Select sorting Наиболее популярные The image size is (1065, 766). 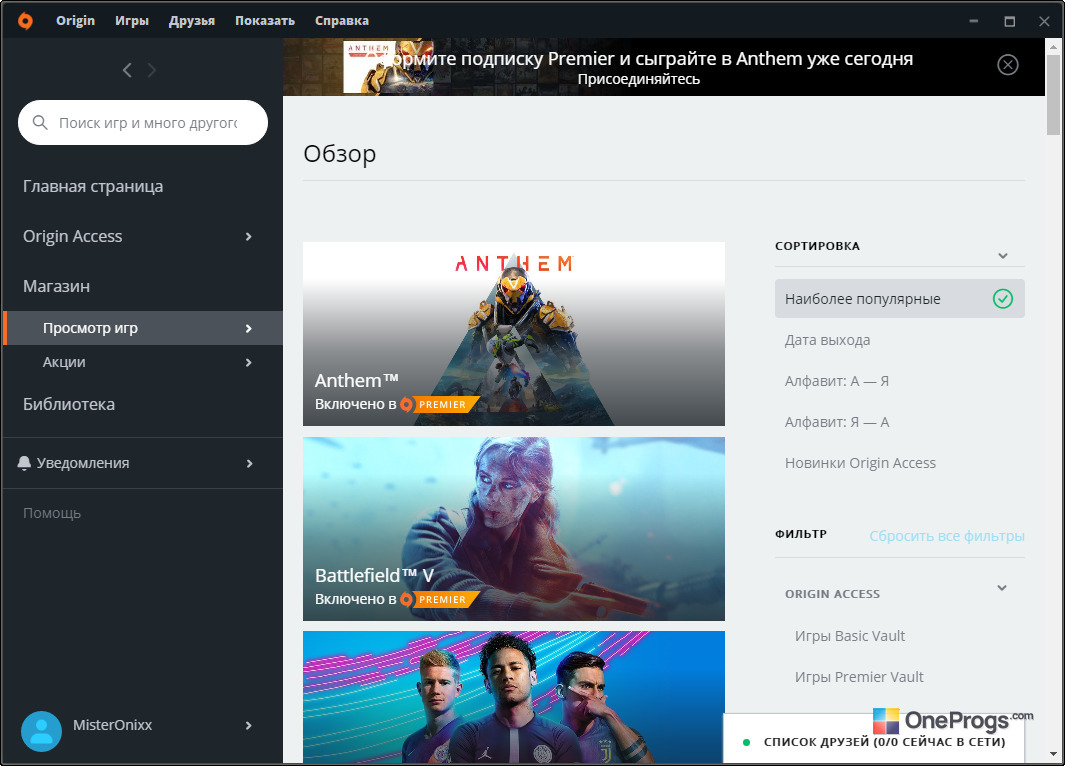pos(899,299)
